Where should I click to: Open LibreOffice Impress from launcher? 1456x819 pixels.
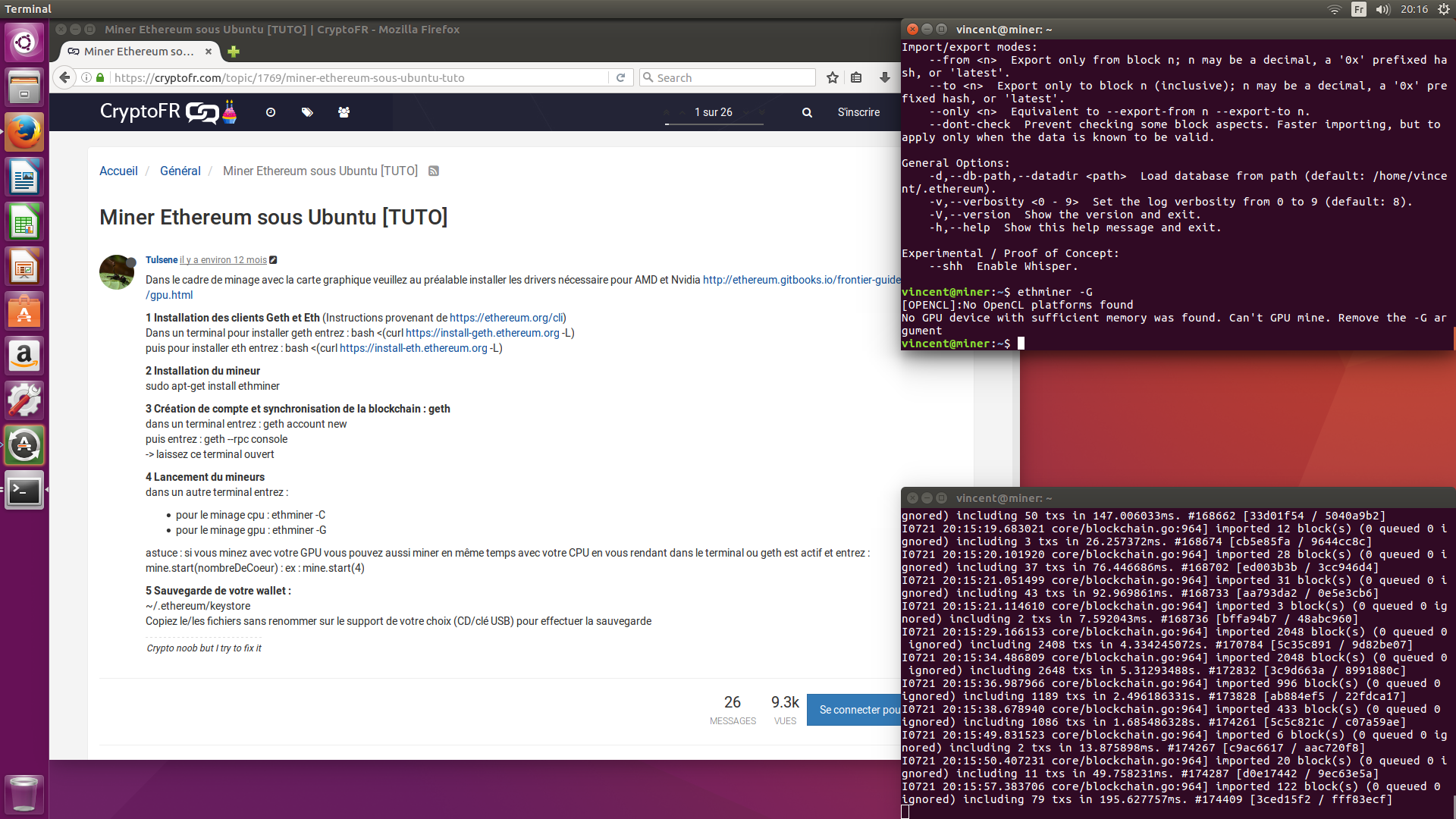coord(24,266)
